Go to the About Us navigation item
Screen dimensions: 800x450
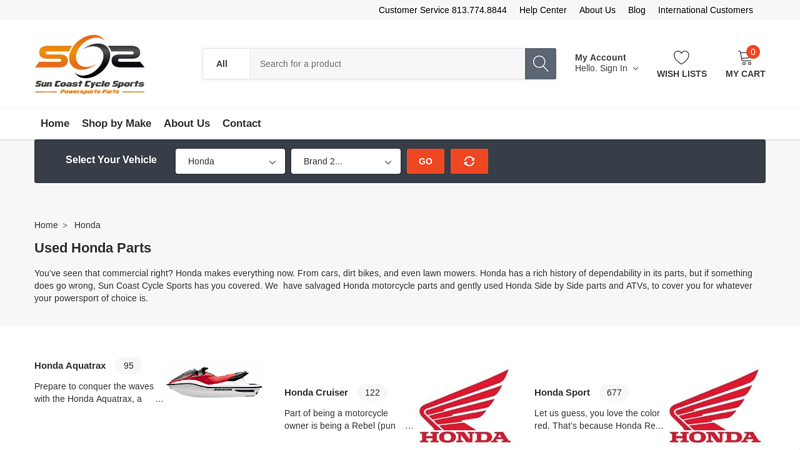[187, 123]
